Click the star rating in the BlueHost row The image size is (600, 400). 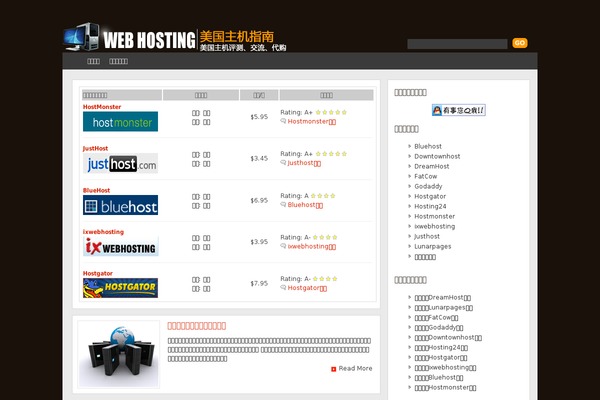tap(323, 196)
